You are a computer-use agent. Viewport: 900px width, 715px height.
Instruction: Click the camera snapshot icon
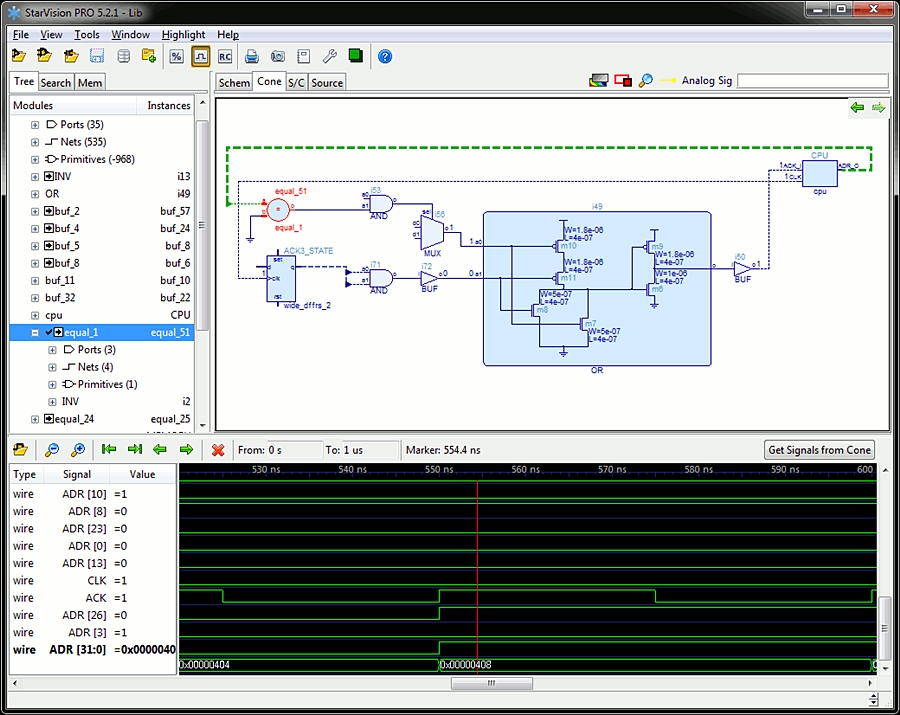pos(278,56)
